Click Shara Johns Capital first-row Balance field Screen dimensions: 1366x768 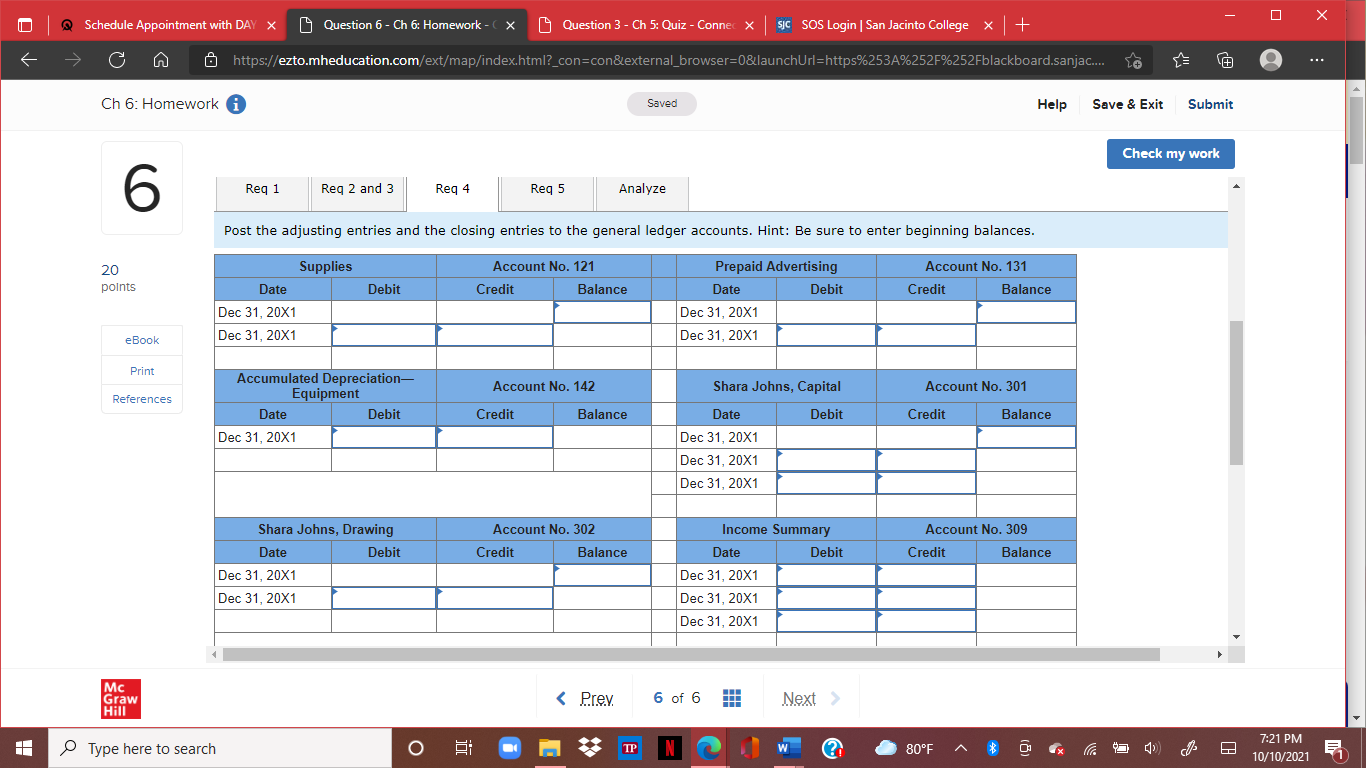tap(1026, 438)
